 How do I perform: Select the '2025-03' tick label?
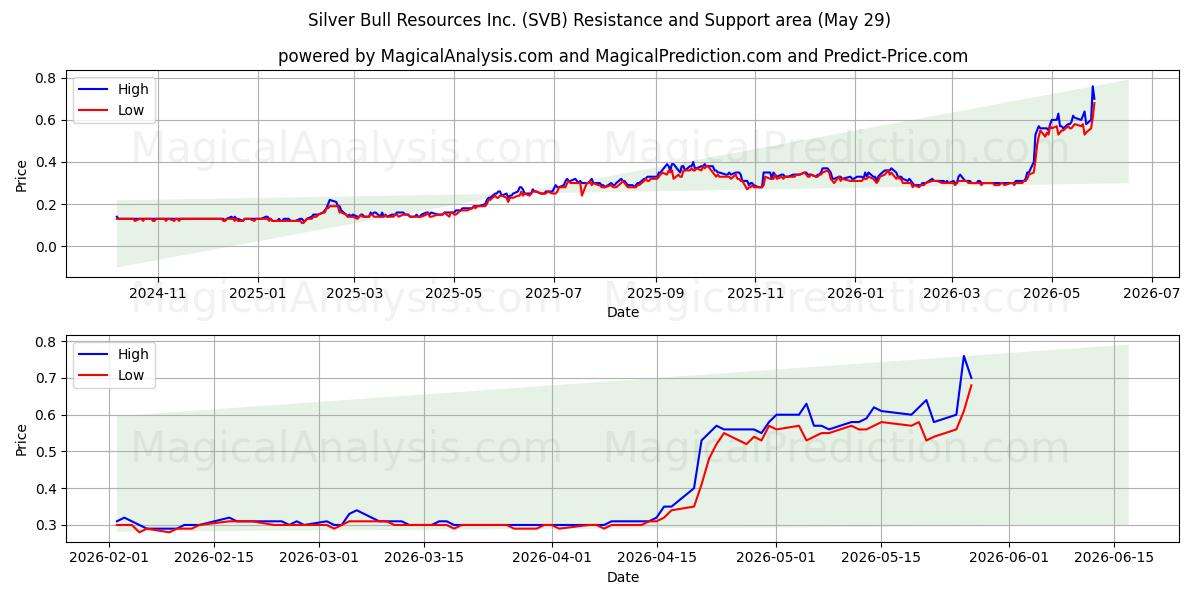(x=355, y=293)
